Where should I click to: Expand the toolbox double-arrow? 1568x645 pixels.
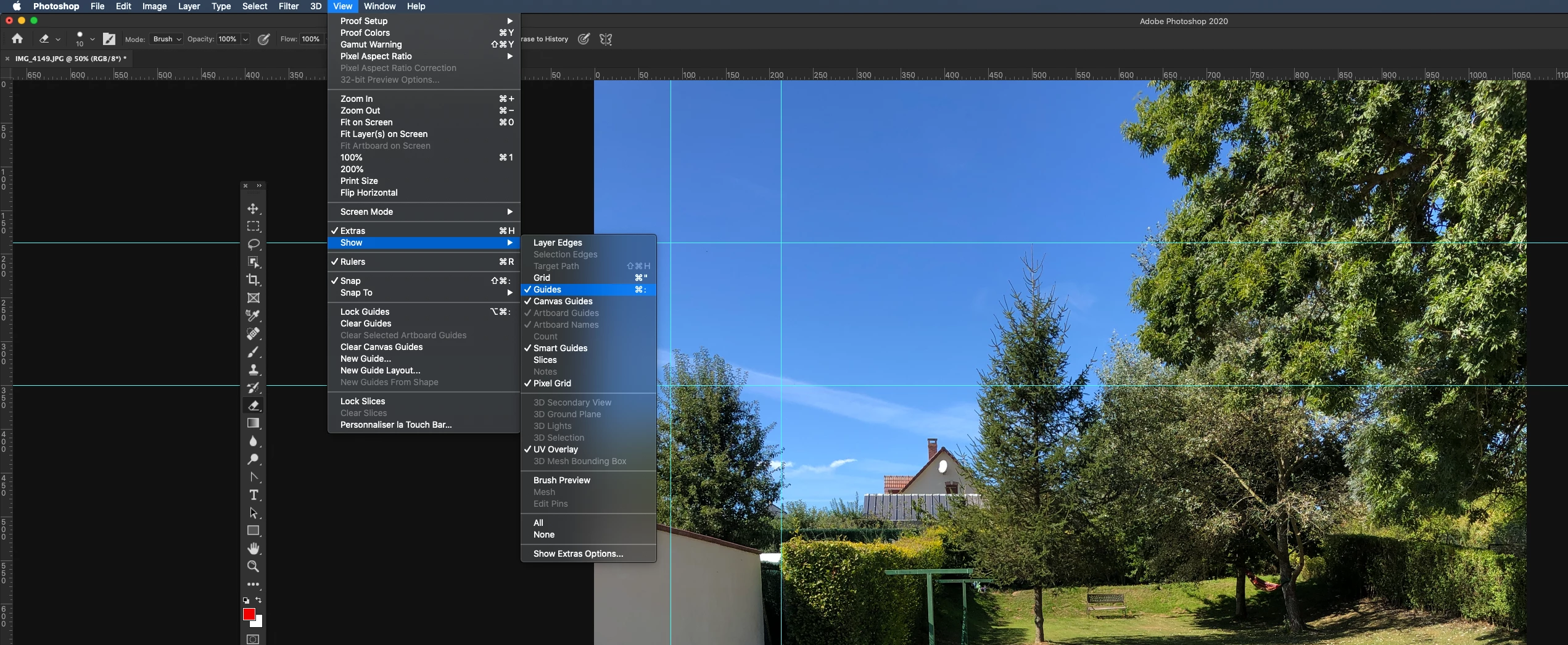259,185
